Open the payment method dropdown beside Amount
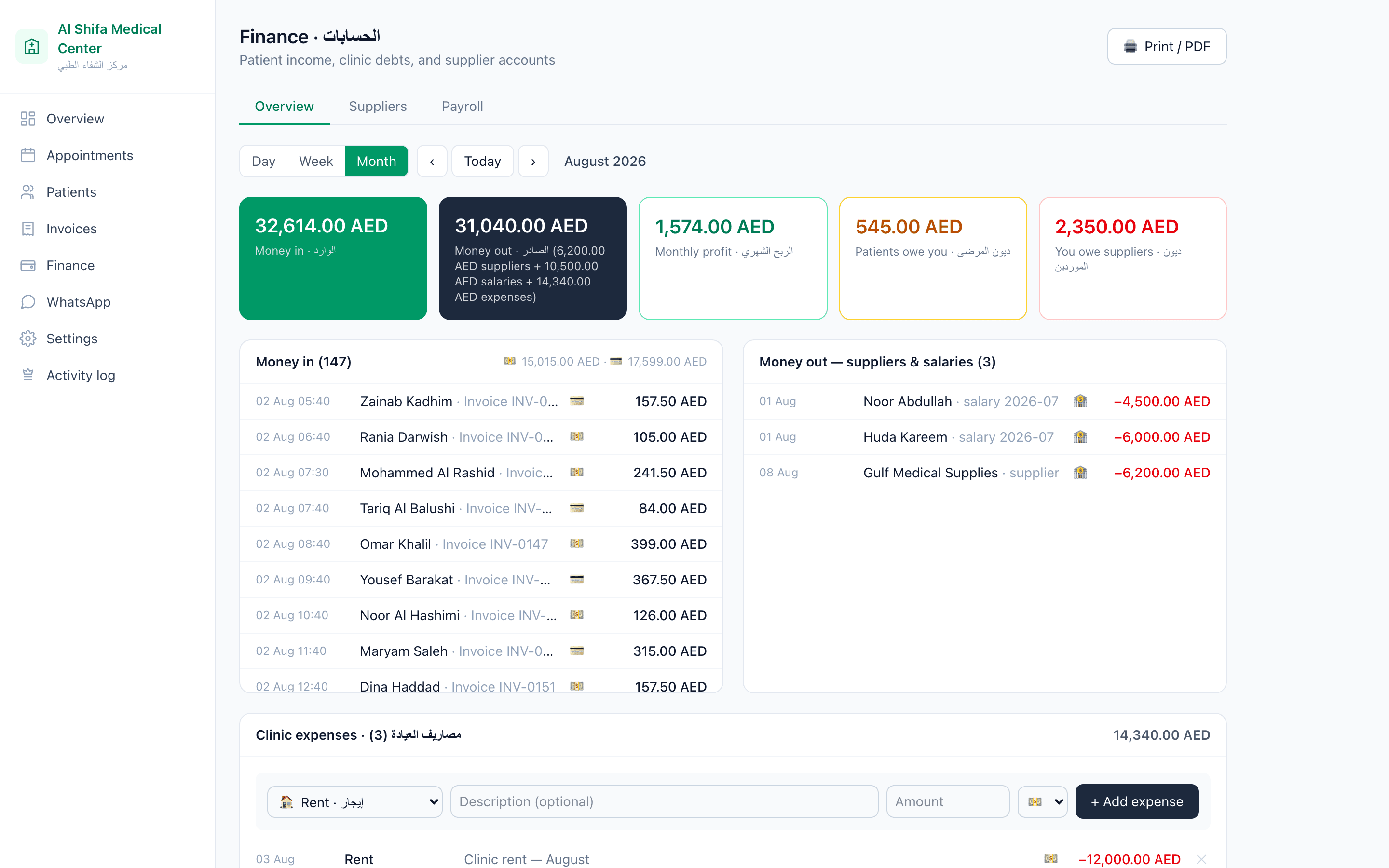This screenshot has width=1389, height=868. click(1042, 802)
